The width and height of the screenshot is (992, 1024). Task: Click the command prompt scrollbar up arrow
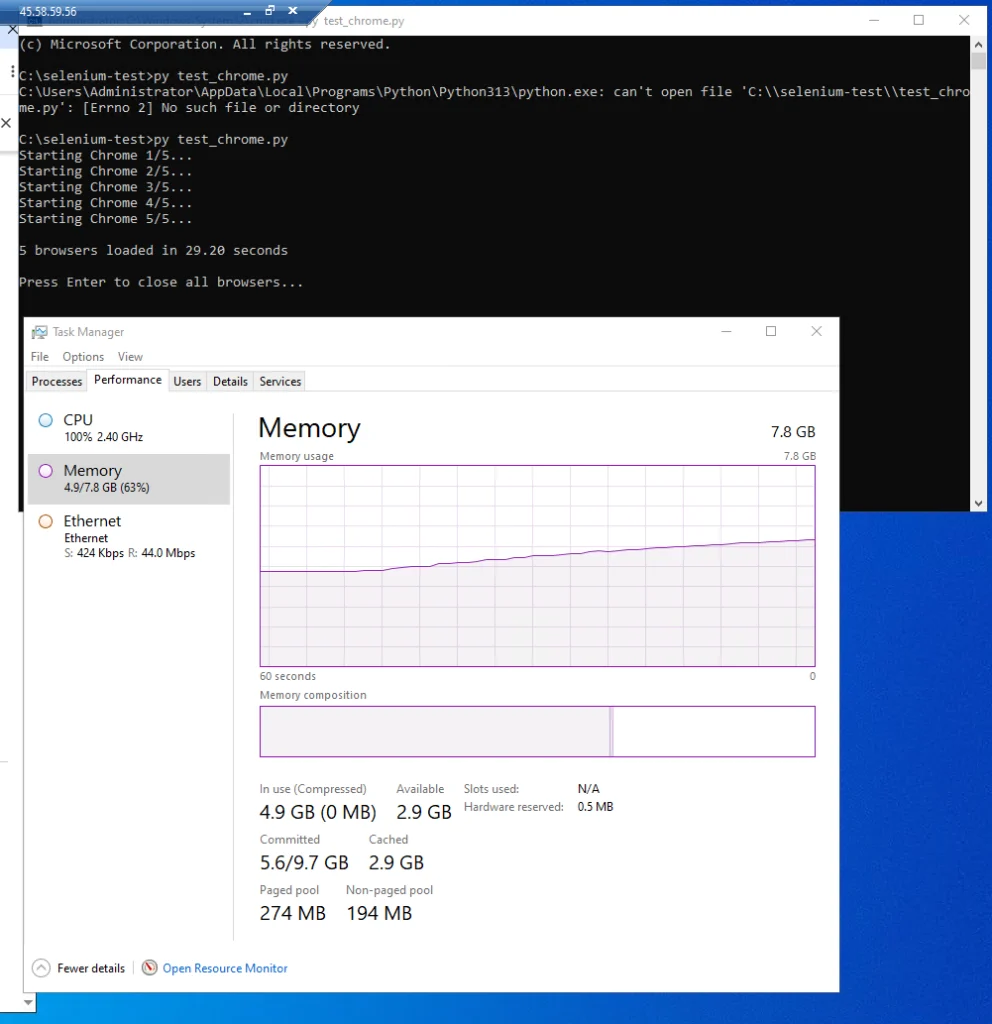pyautogui.click(x=978, y=44)
